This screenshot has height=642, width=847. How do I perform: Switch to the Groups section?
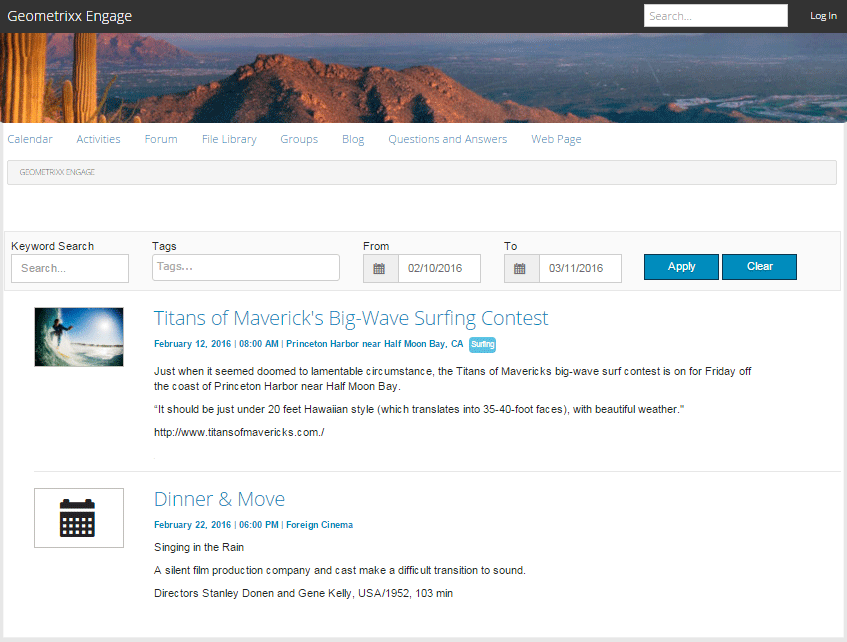click(x=299, y=139)
